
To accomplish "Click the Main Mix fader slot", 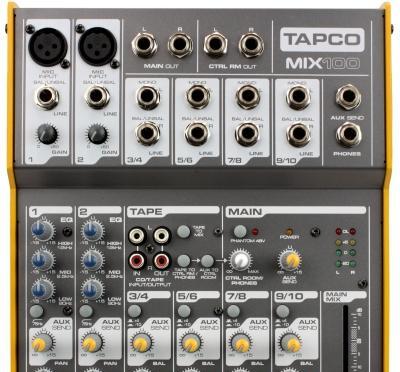I will pos(345,337).
